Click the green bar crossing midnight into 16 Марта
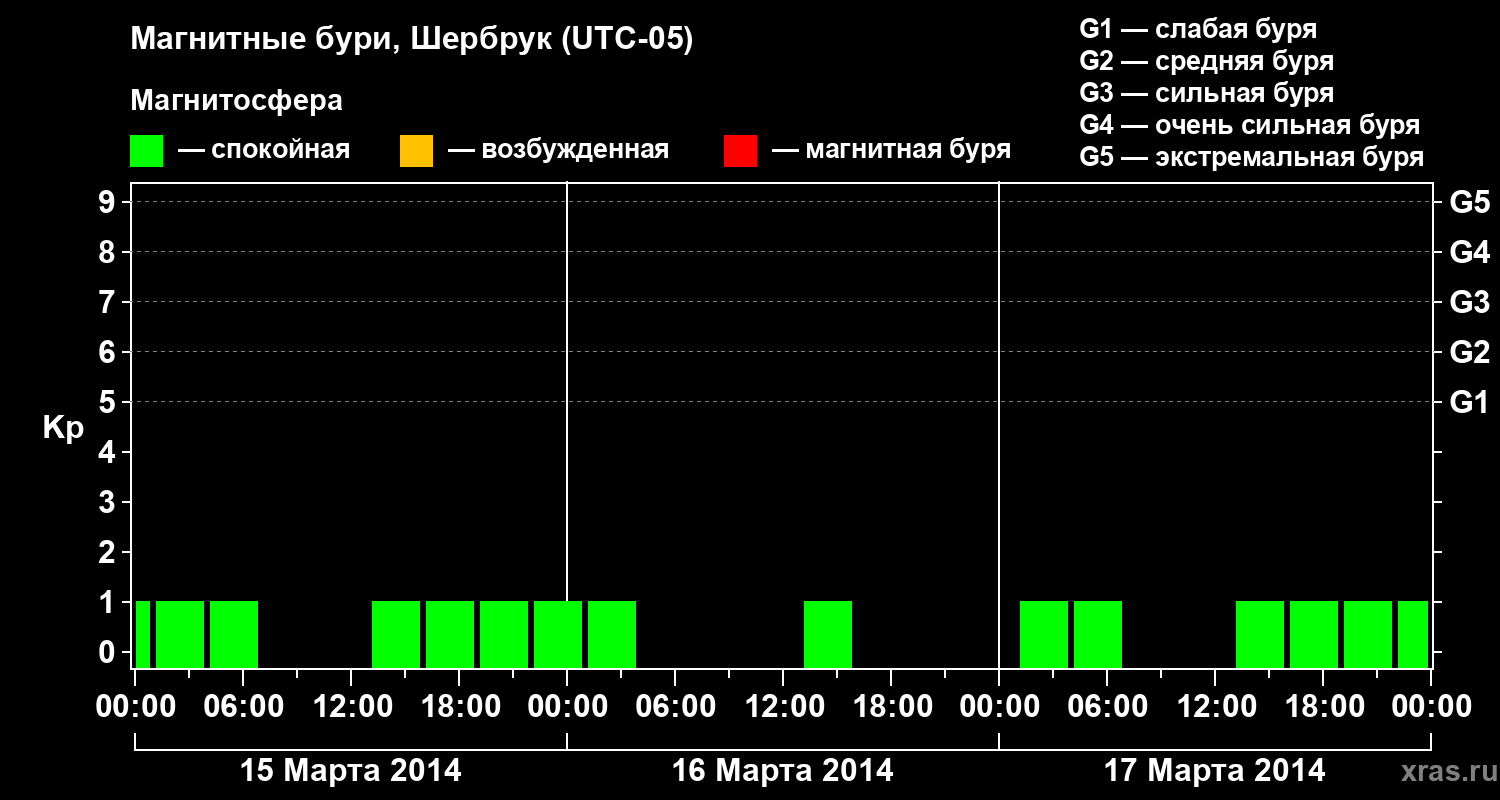Screen dimensions: 1500x800 coord(558,634)
